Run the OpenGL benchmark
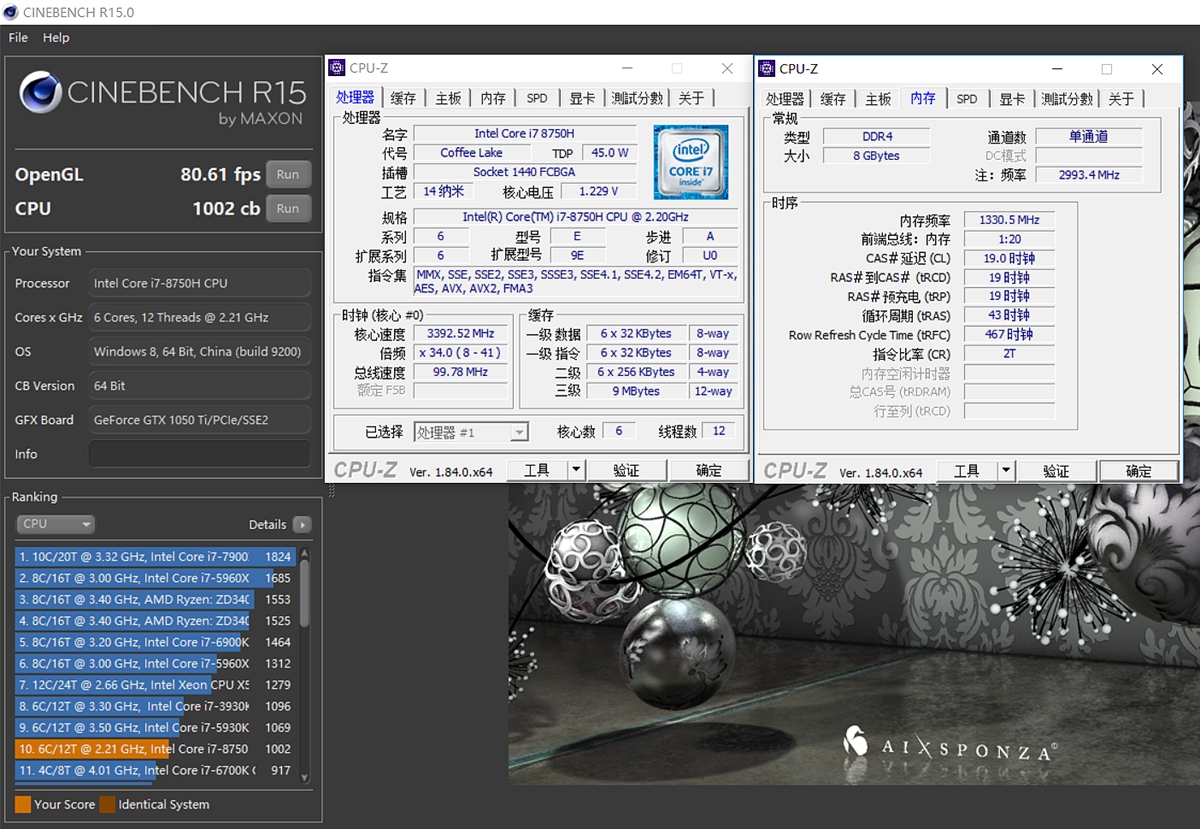The width and height of the screenshot is (1200, 829). tap(288, 174)
